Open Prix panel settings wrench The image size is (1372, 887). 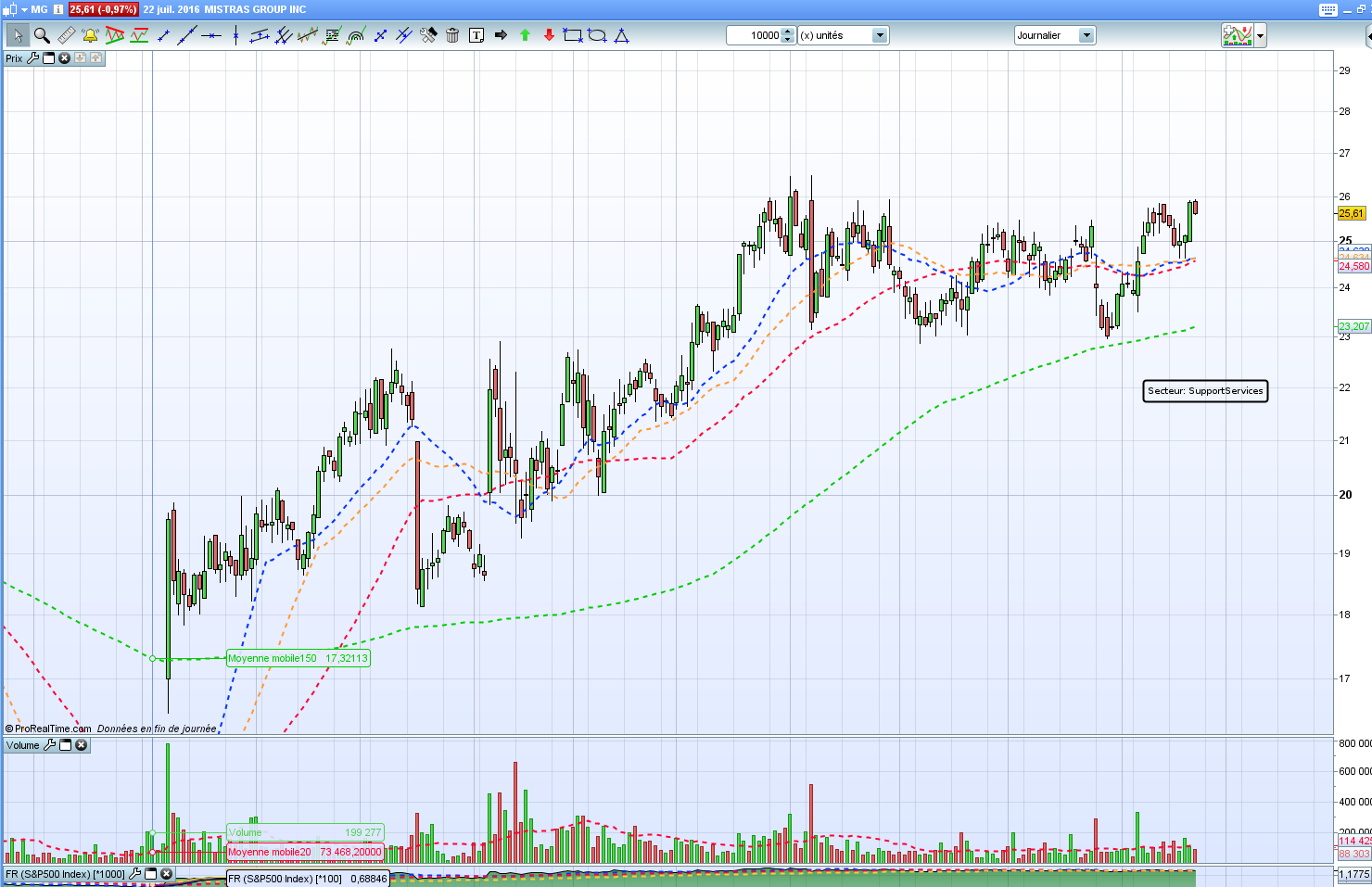pyautogui.click(x=32, y=58)
